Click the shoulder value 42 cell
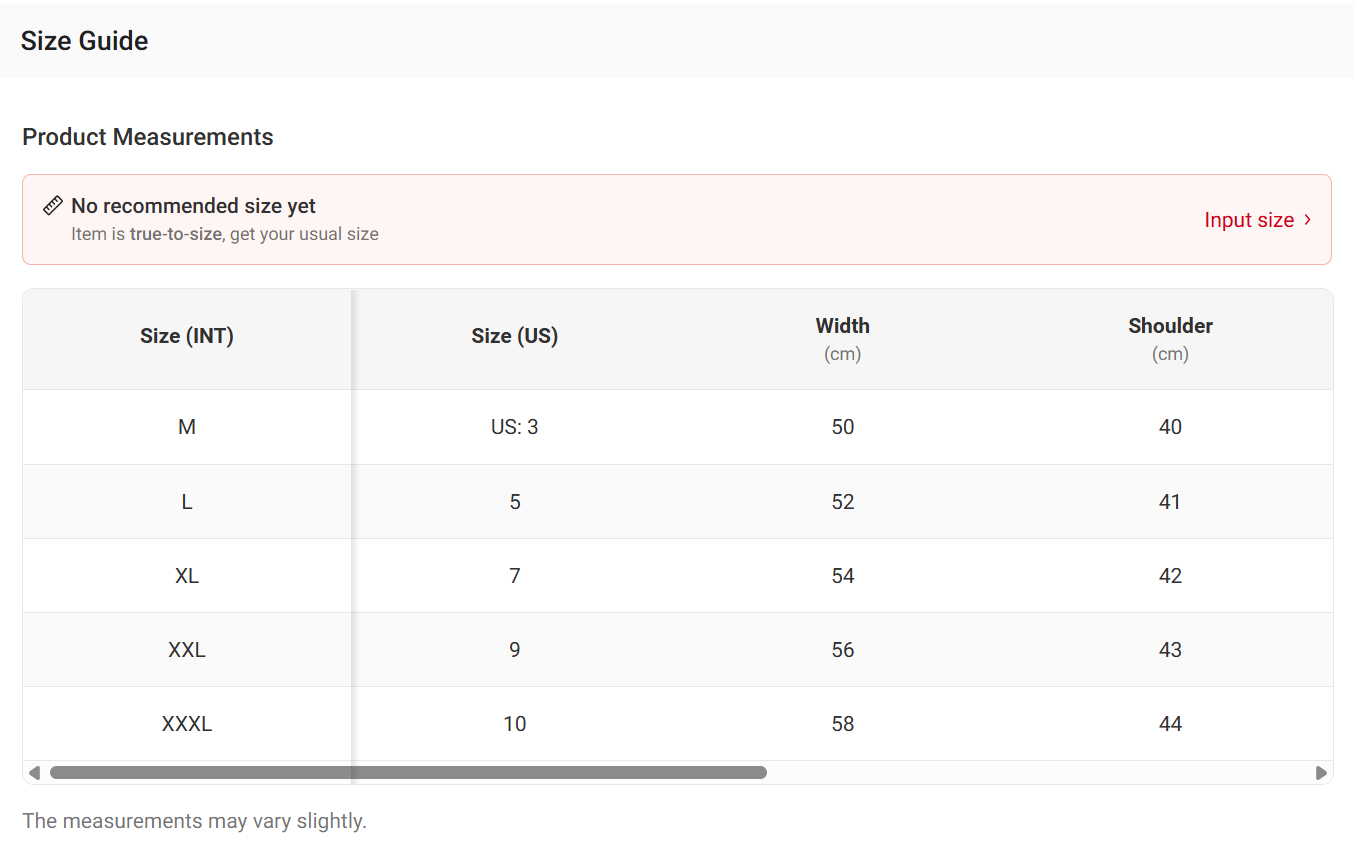Image resolution: width=1357 pixels, height=862 pixels. click(x=1170, y=576)
